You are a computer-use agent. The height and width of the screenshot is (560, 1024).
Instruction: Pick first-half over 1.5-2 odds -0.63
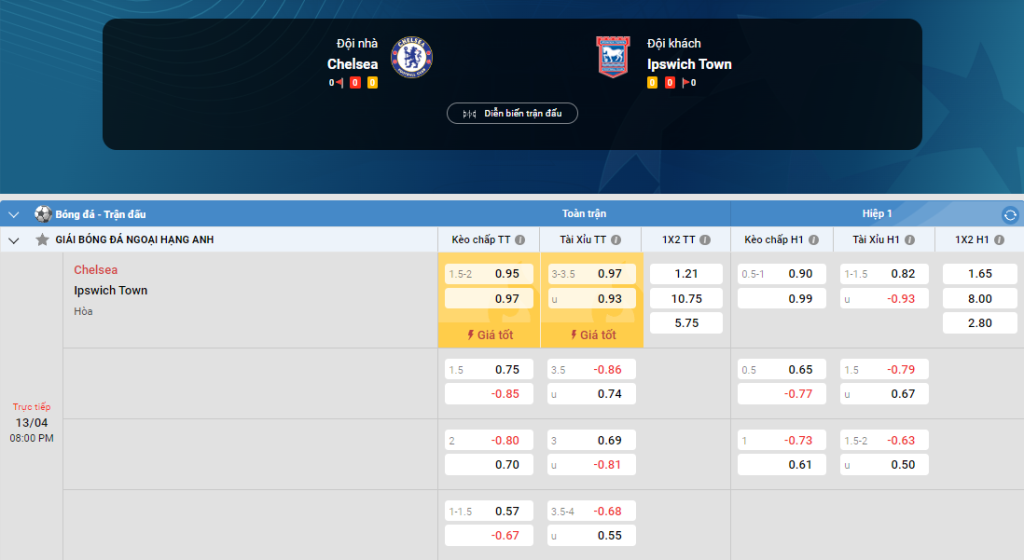pos(884,441)
